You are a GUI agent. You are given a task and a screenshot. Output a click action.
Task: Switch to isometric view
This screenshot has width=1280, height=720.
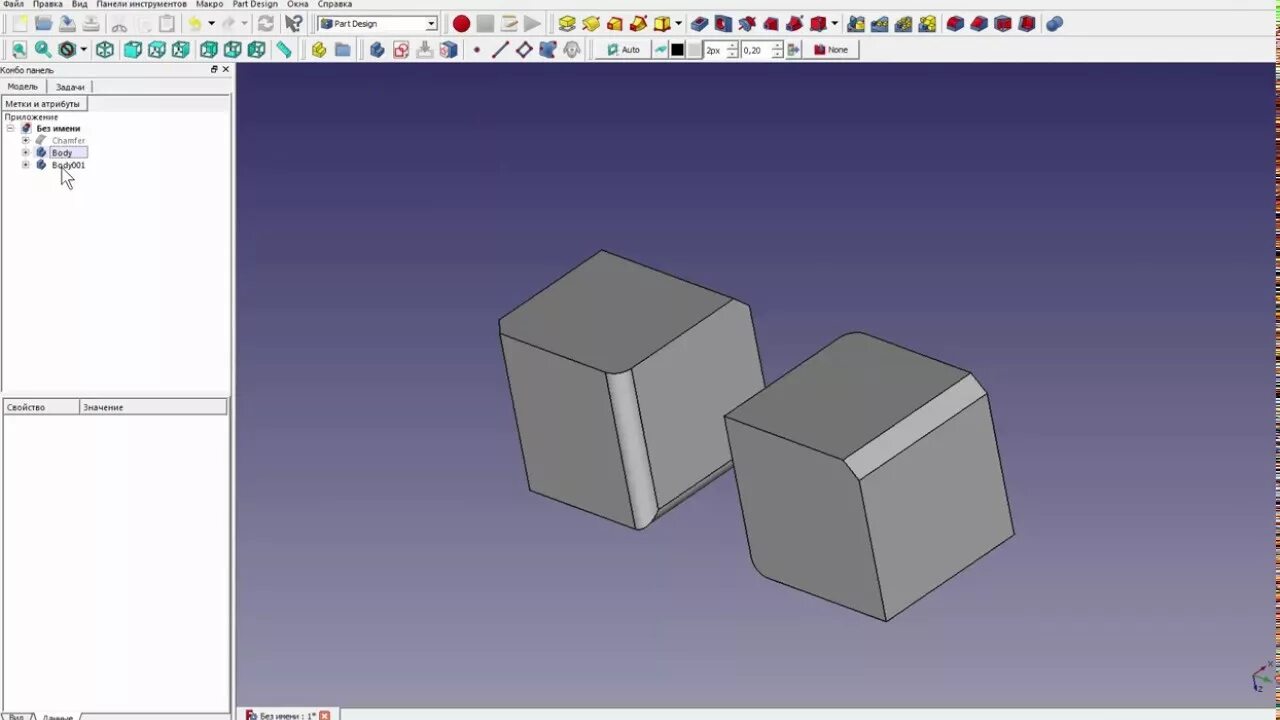(x=105, y=49)
